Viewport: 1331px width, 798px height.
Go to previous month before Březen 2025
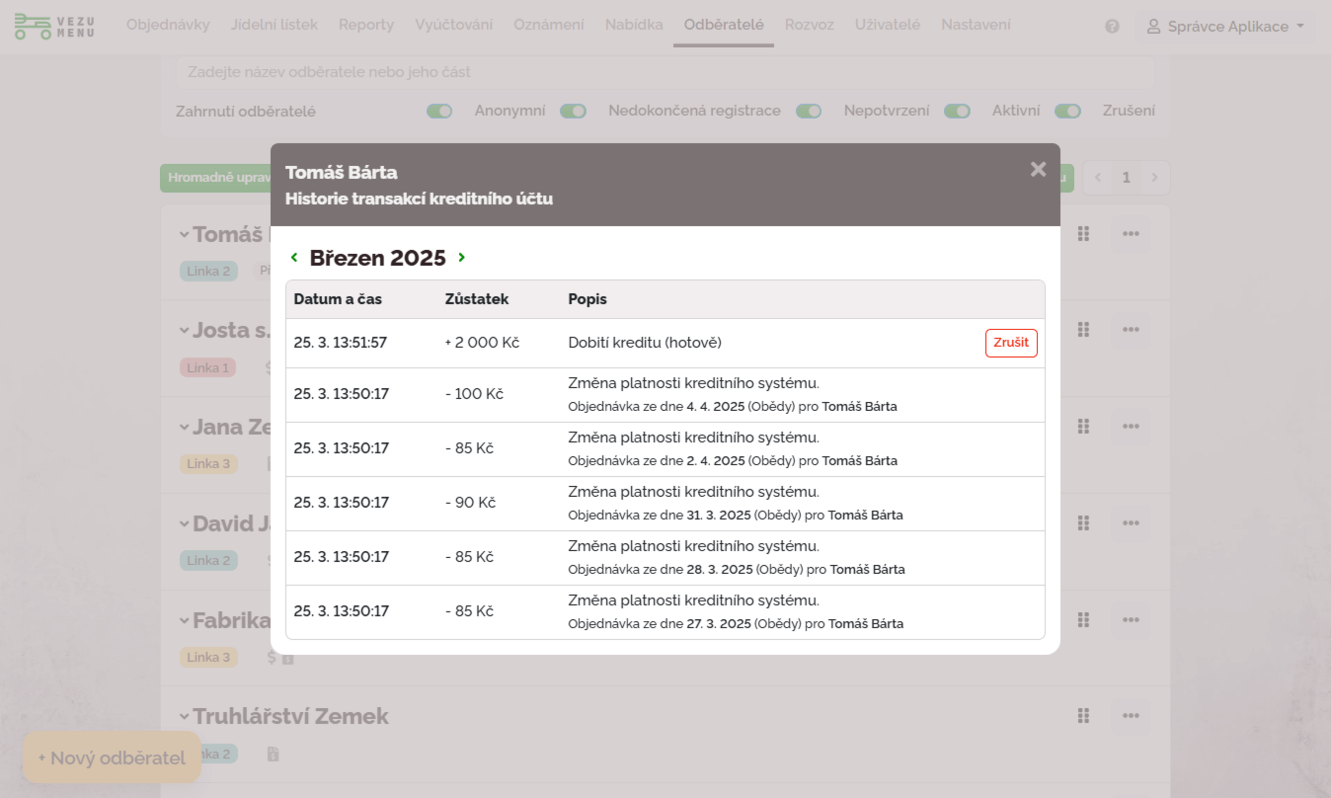tap(294, 258)
